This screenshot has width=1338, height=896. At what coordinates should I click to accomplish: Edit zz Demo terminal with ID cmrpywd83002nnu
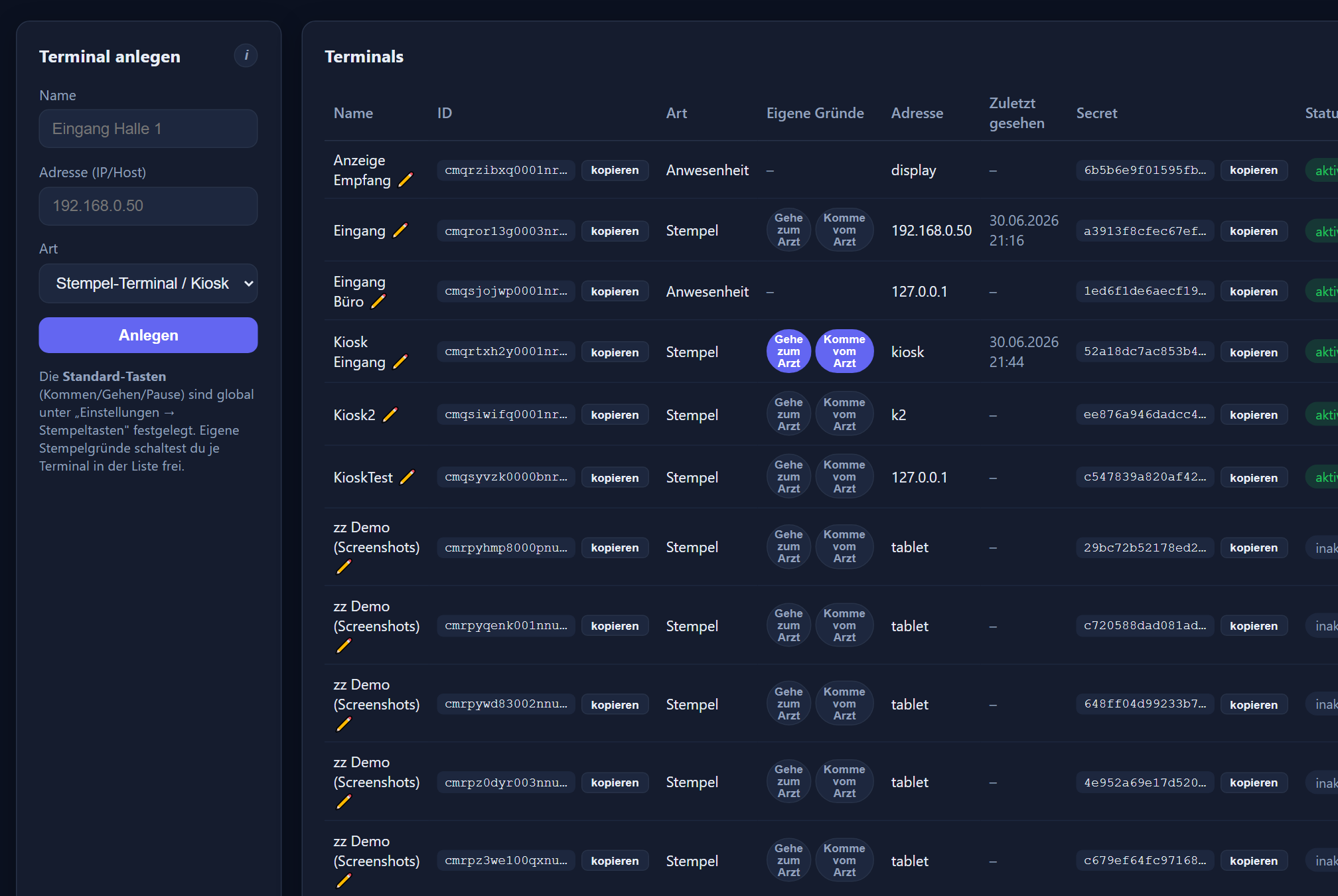click(344, 724)
